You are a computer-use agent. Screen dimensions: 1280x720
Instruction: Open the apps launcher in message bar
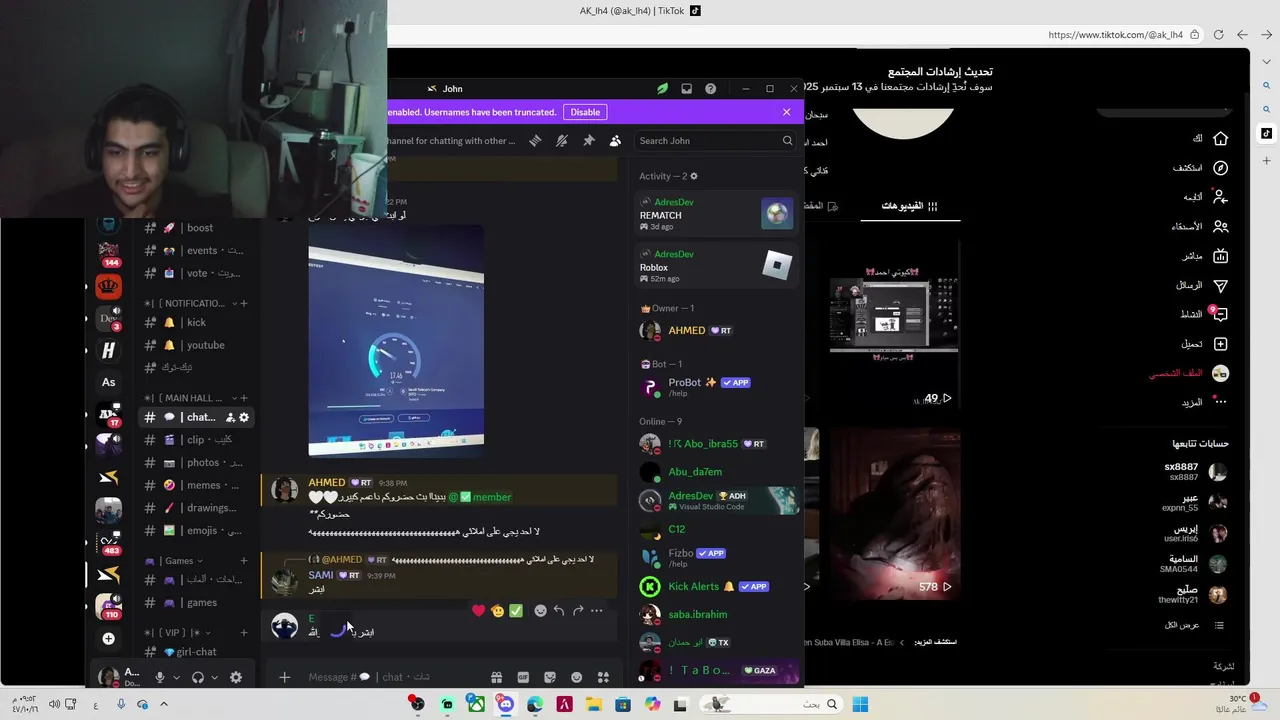[x=603, y=677]
